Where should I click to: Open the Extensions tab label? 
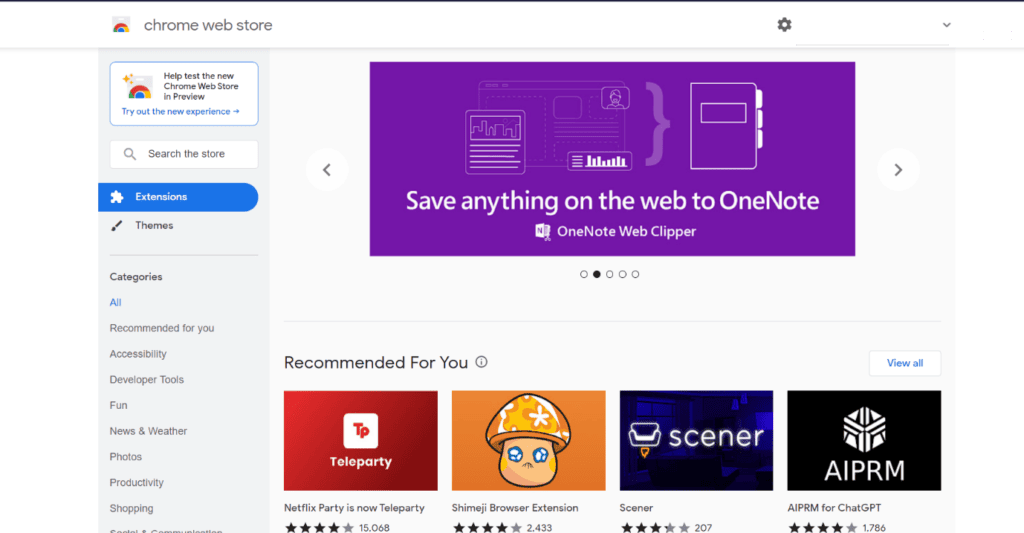point(161,197)
